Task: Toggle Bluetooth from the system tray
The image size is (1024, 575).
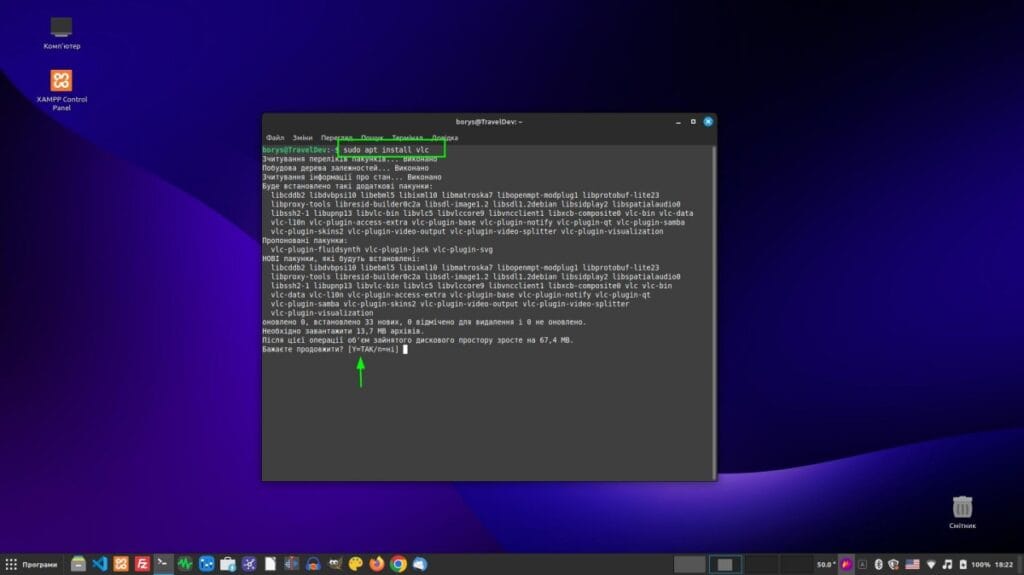Action: pos(877,564)
